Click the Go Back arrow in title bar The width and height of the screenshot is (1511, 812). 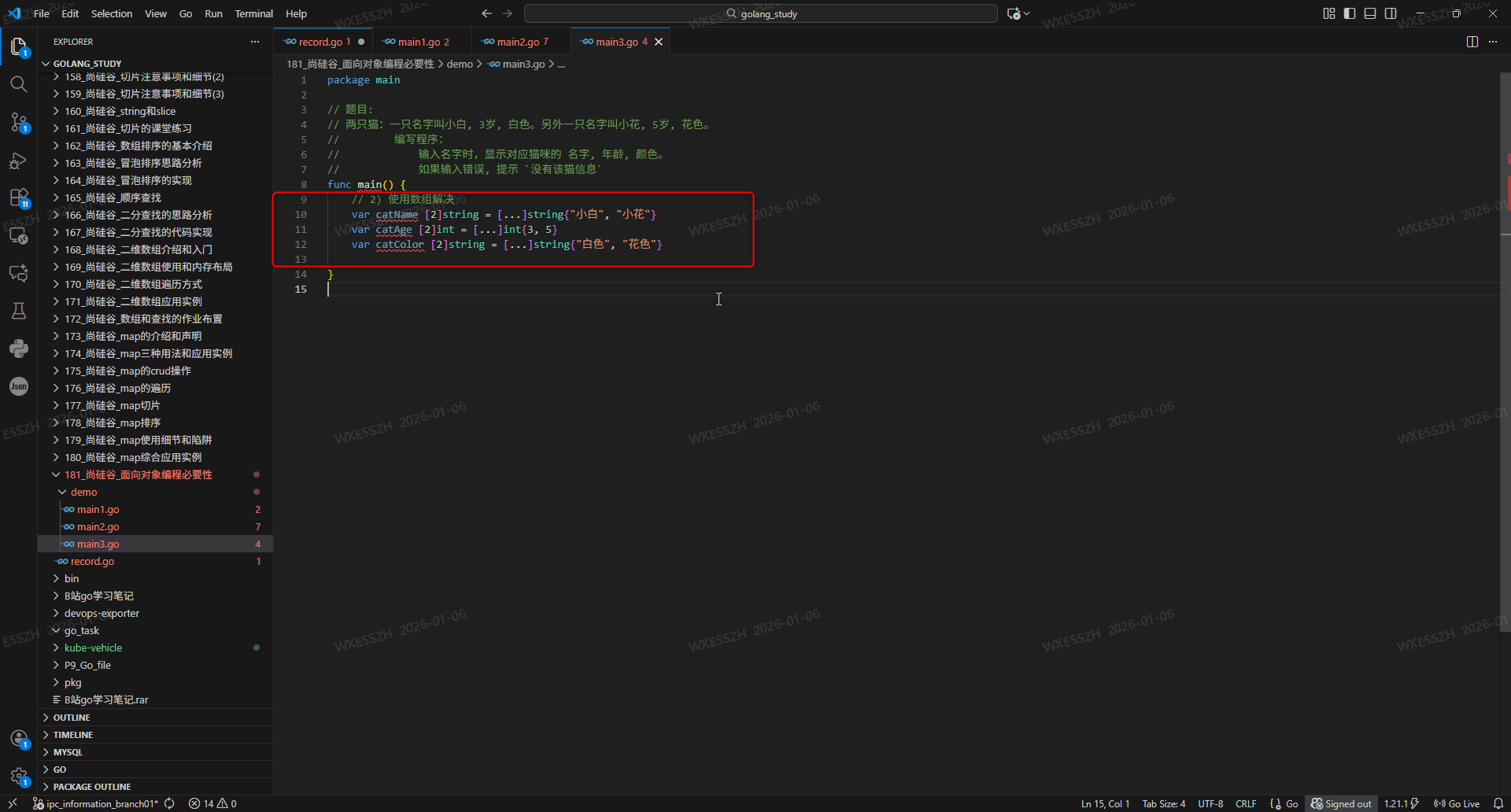tap(486, 13)
